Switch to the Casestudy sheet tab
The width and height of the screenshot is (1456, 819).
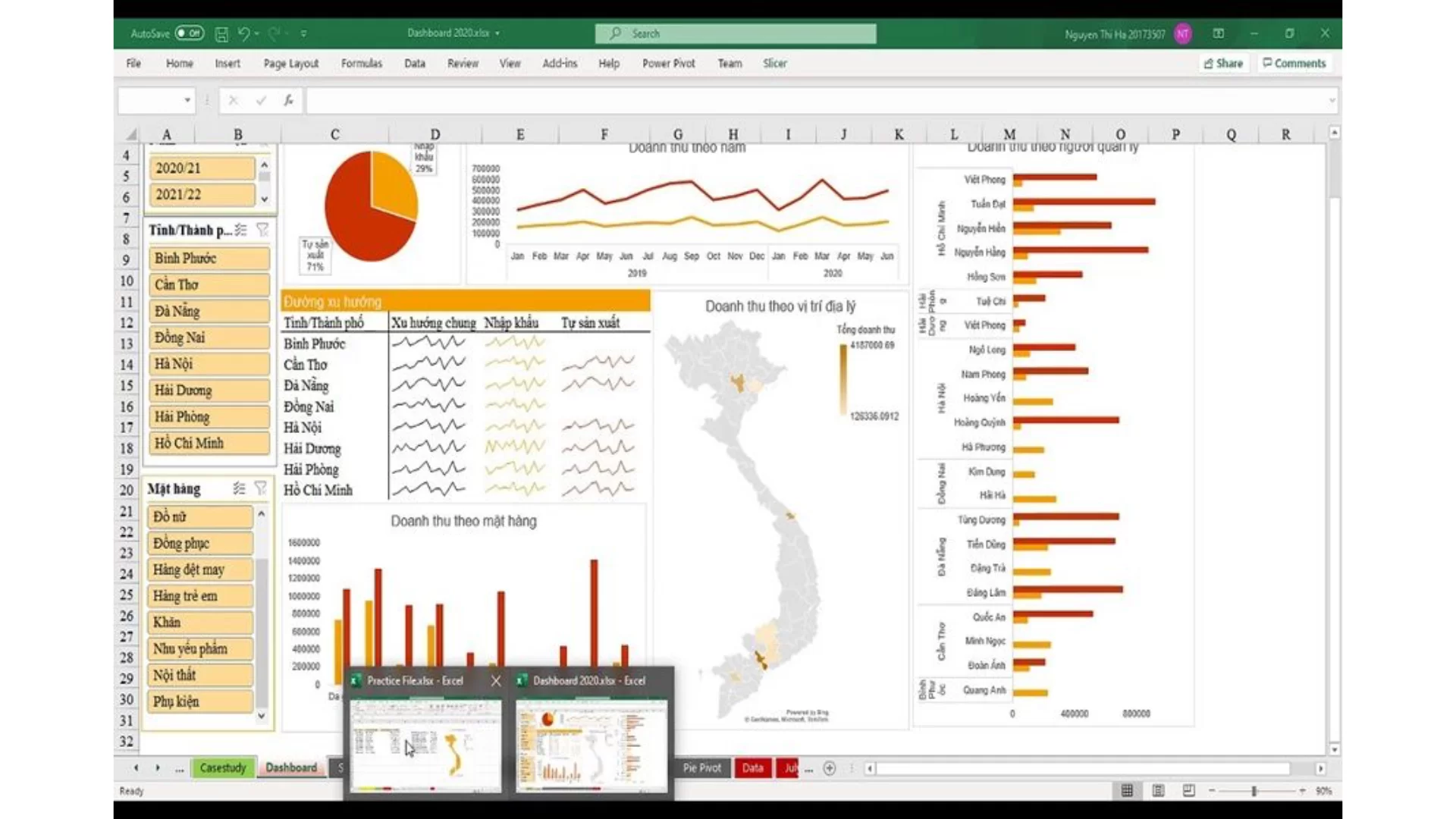(222, 768)
